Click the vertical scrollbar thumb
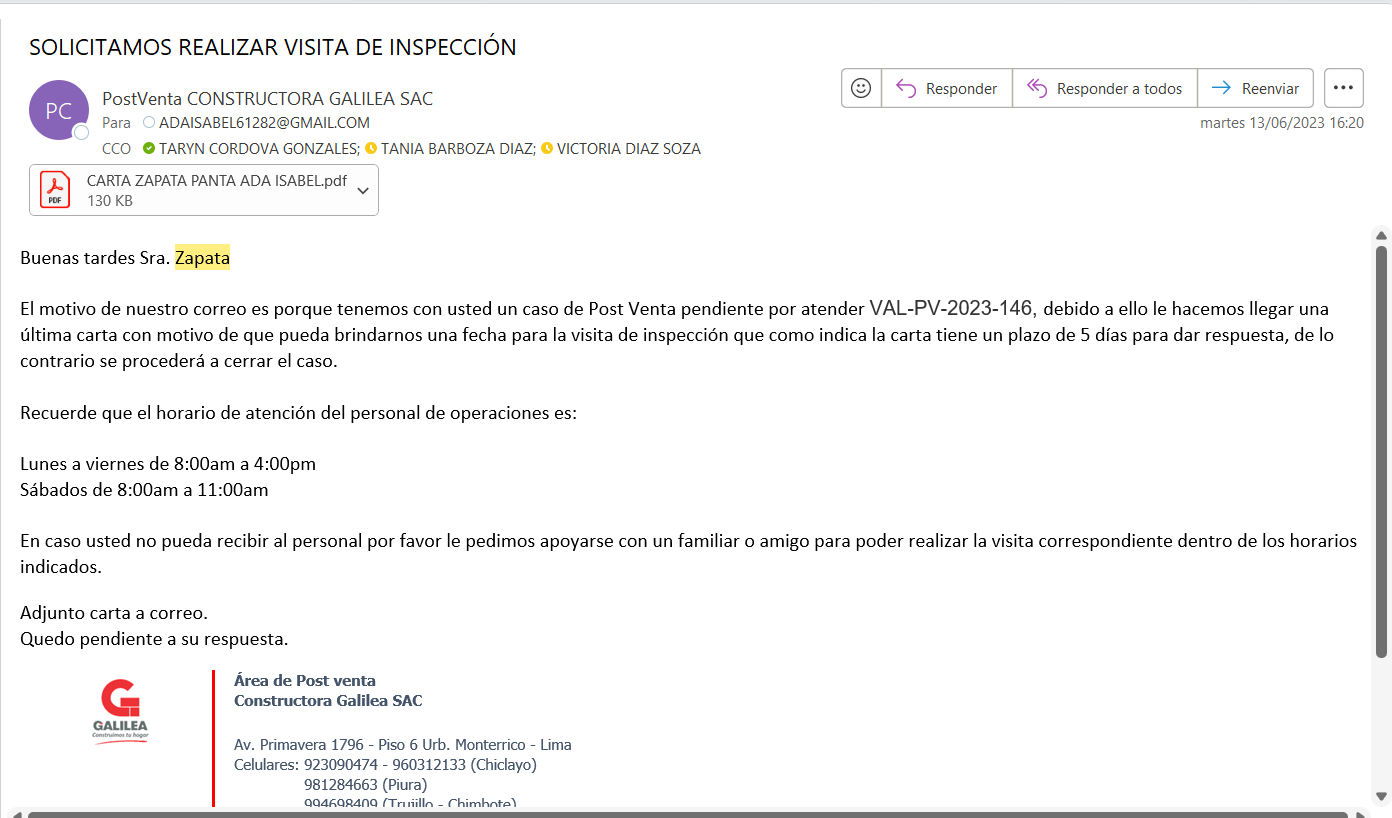Viewport: 1392px width, 818px height. coord(1381,451)
